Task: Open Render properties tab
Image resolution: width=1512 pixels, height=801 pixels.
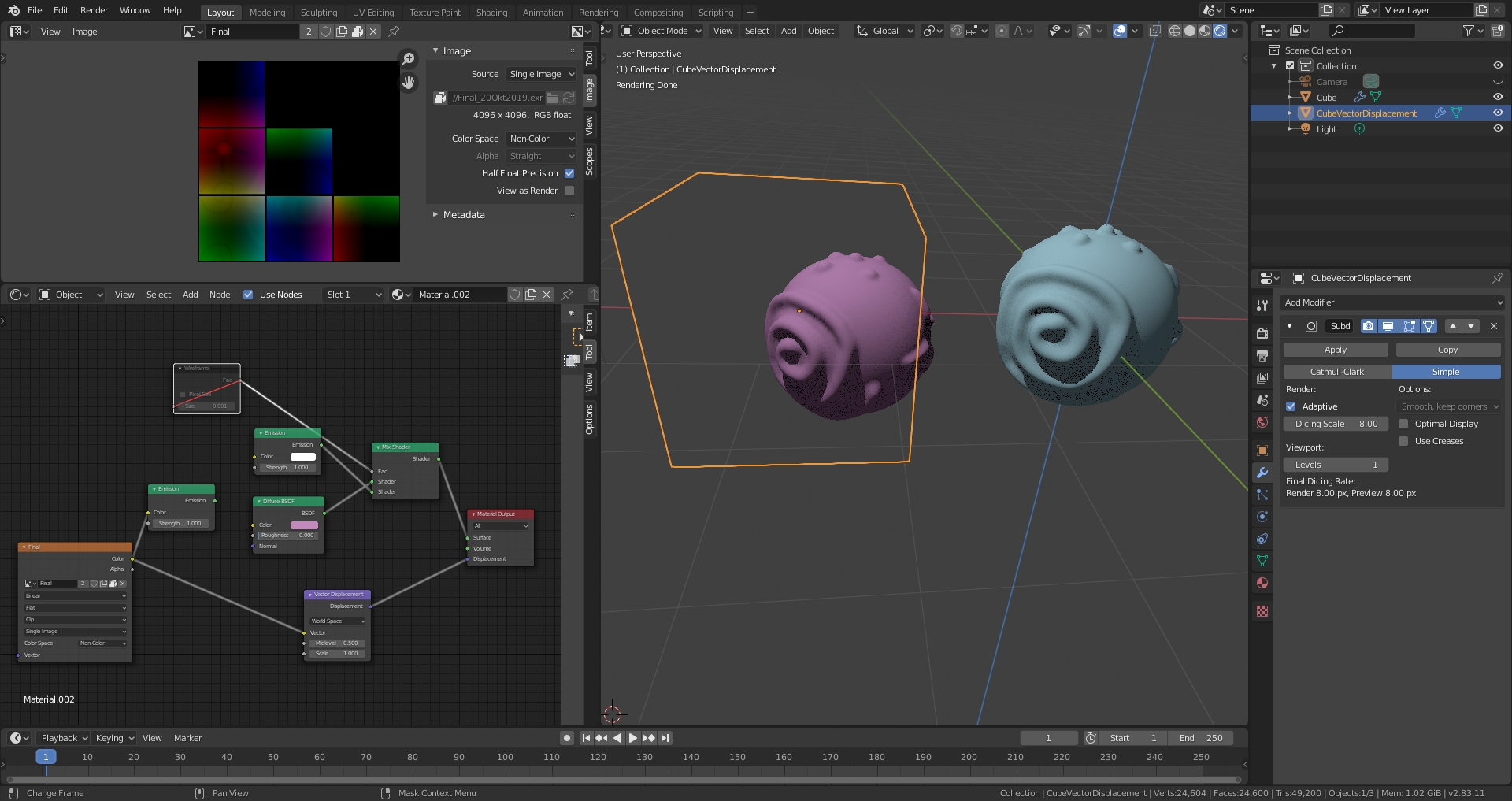Action: click(x=1262, y=334)
